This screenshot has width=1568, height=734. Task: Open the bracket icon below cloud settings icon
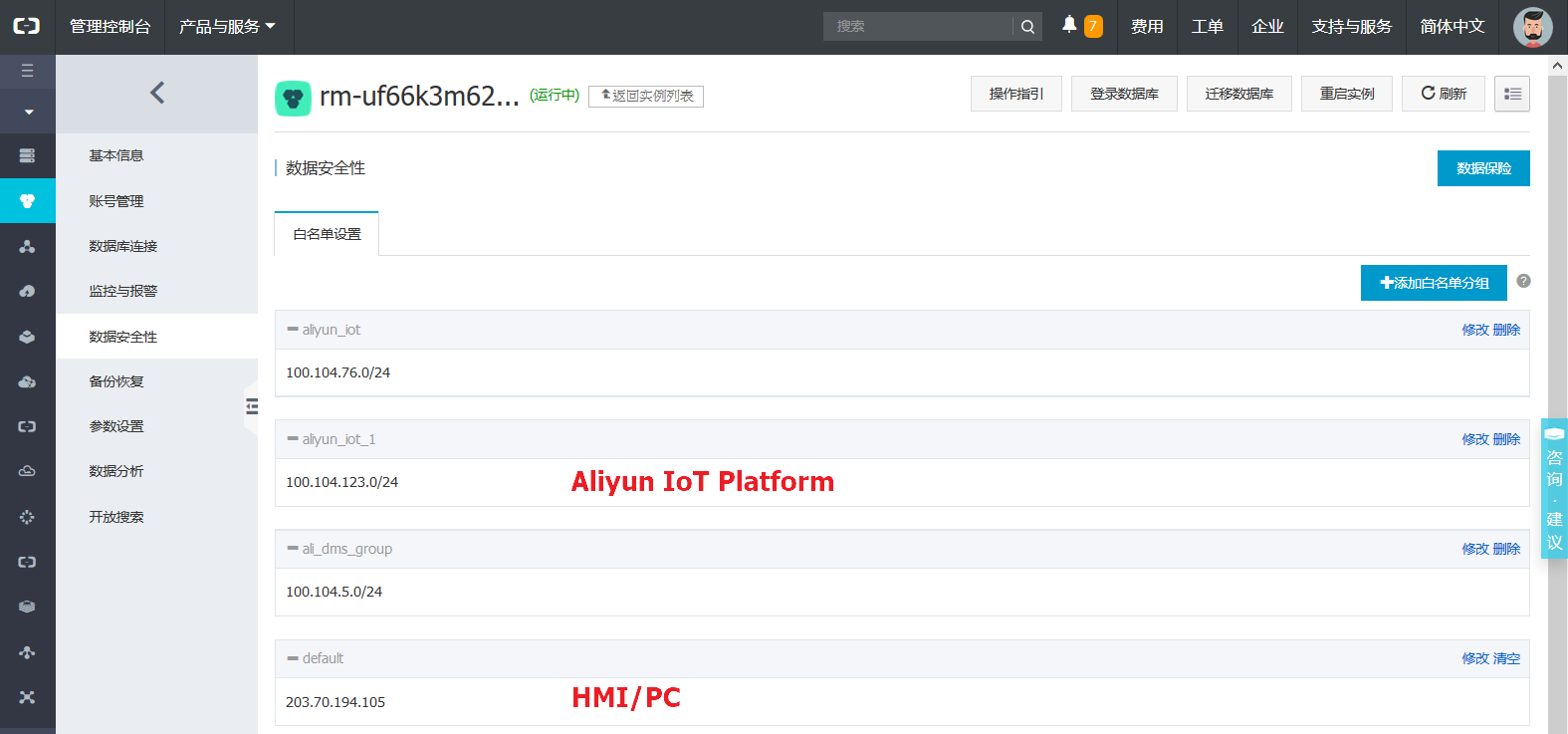pyautogui.click(x=27, y=426)
